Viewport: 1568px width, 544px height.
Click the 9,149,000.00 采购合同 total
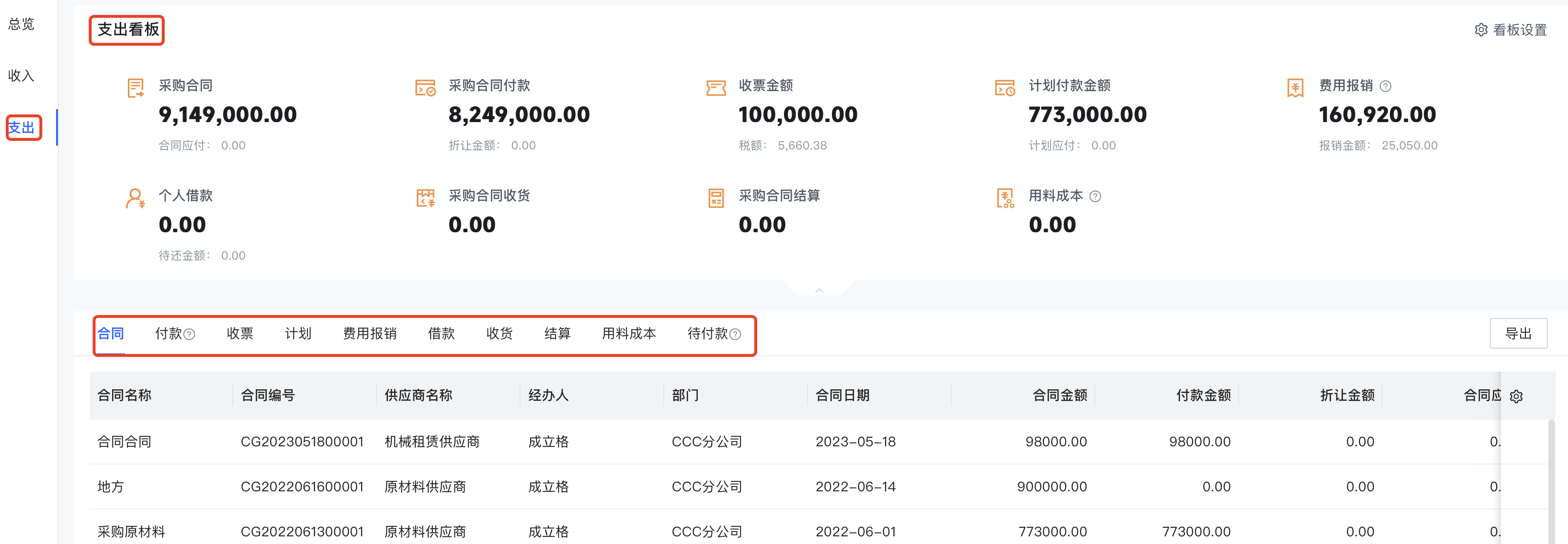227,114
